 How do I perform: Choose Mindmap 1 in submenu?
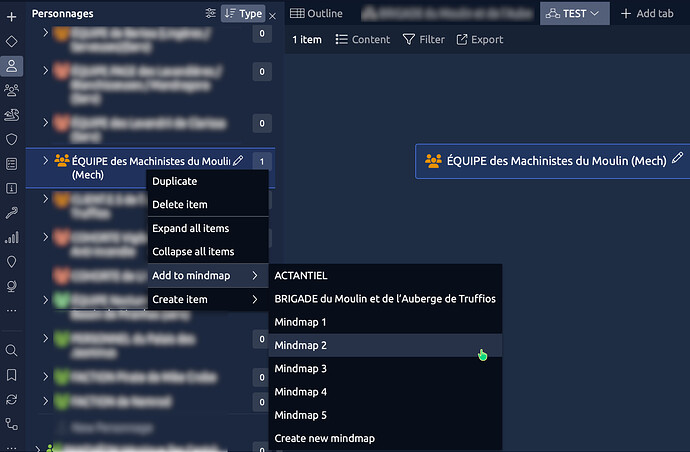[385, 322]
